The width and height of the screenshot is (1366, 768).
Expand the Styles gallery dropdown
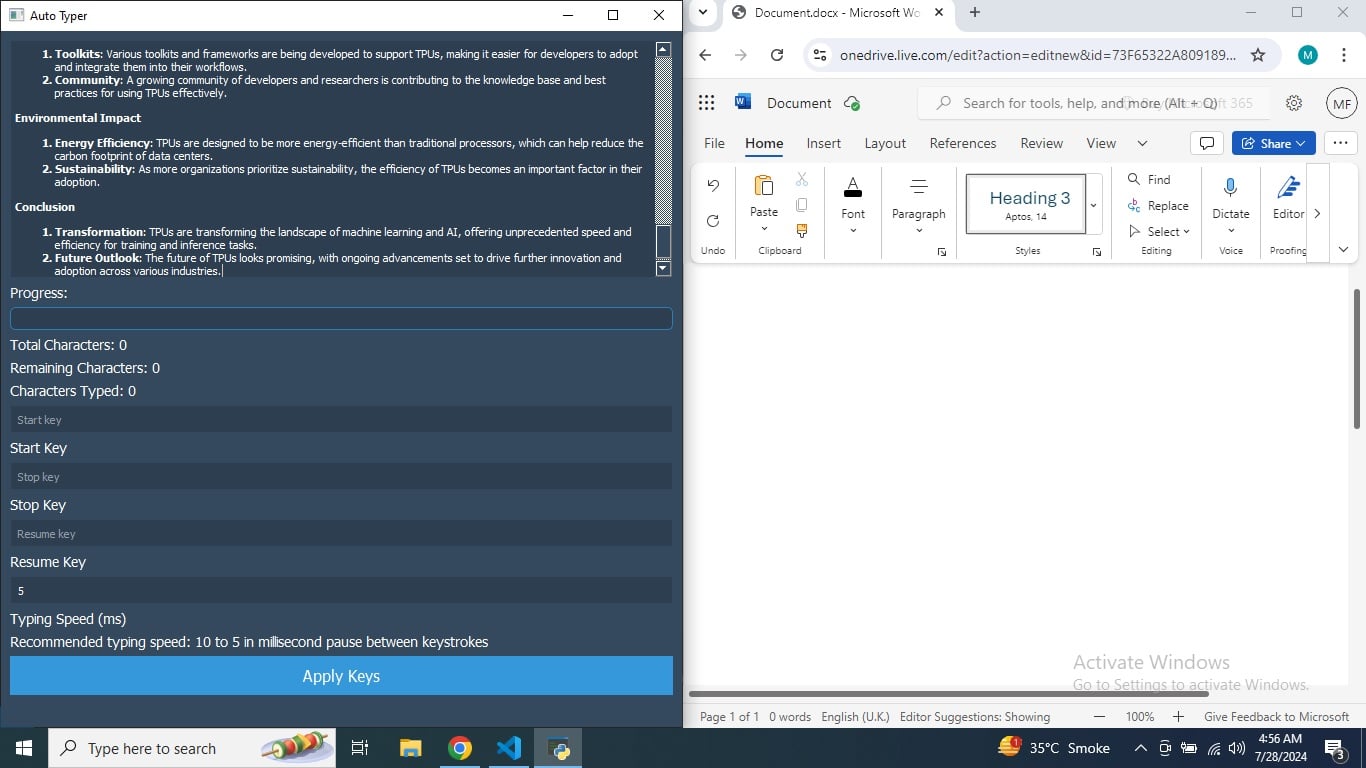pos(1094,205)
